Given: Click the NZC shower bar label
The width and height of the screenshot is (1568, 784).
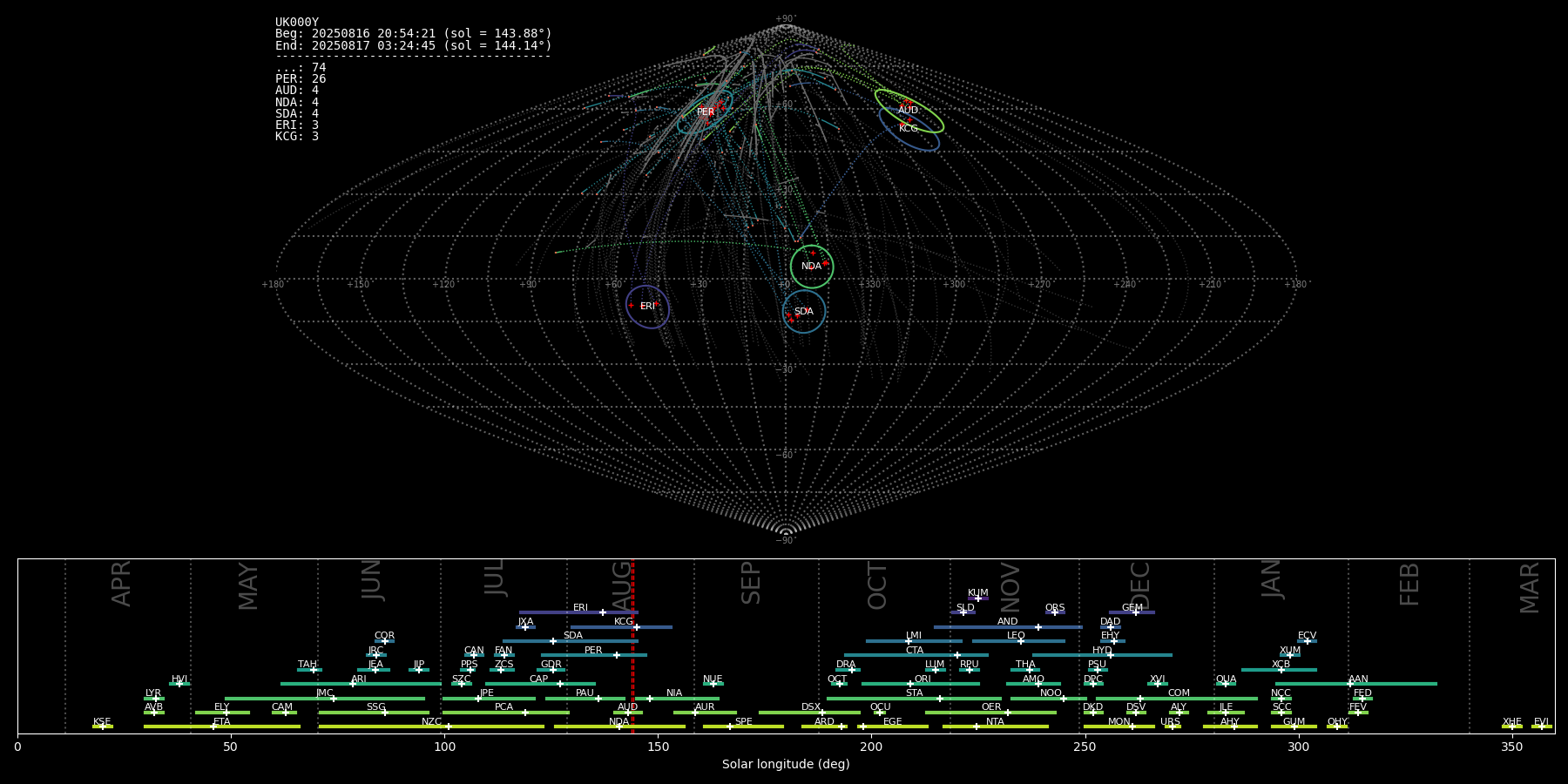Looking at the screenshot, I should coord(431,722).
